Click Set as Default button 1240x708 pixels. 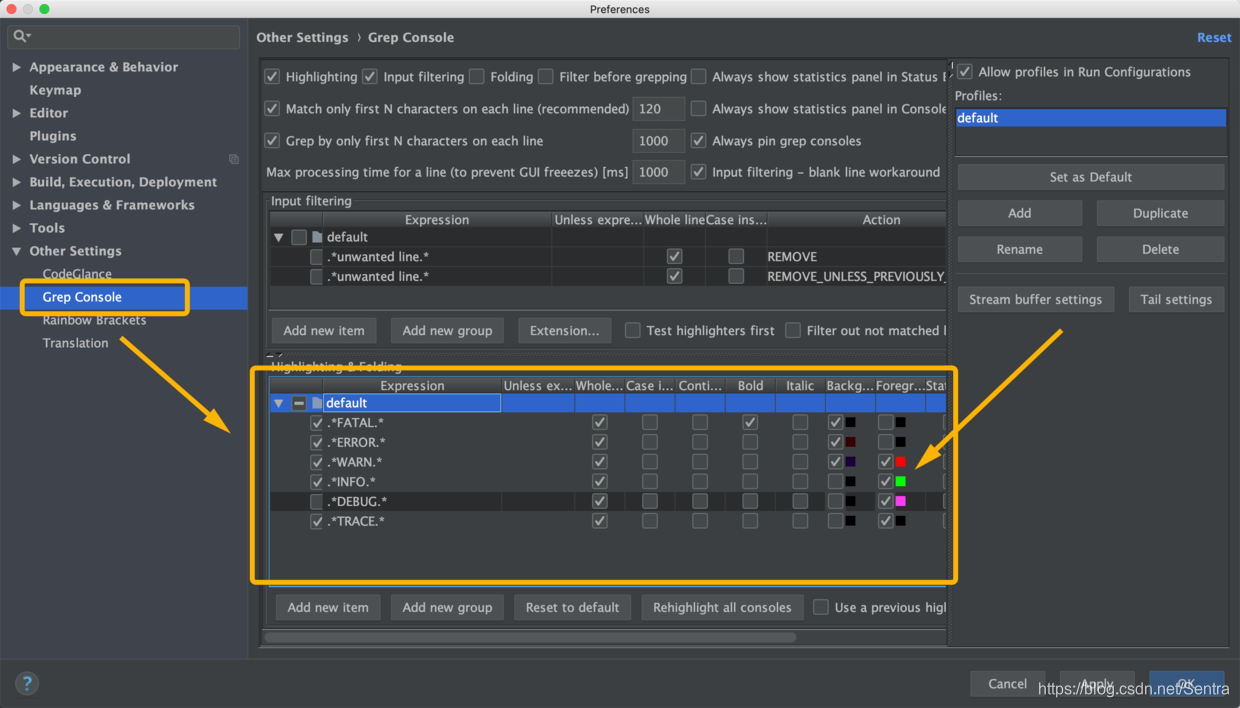click(1090, 177)
